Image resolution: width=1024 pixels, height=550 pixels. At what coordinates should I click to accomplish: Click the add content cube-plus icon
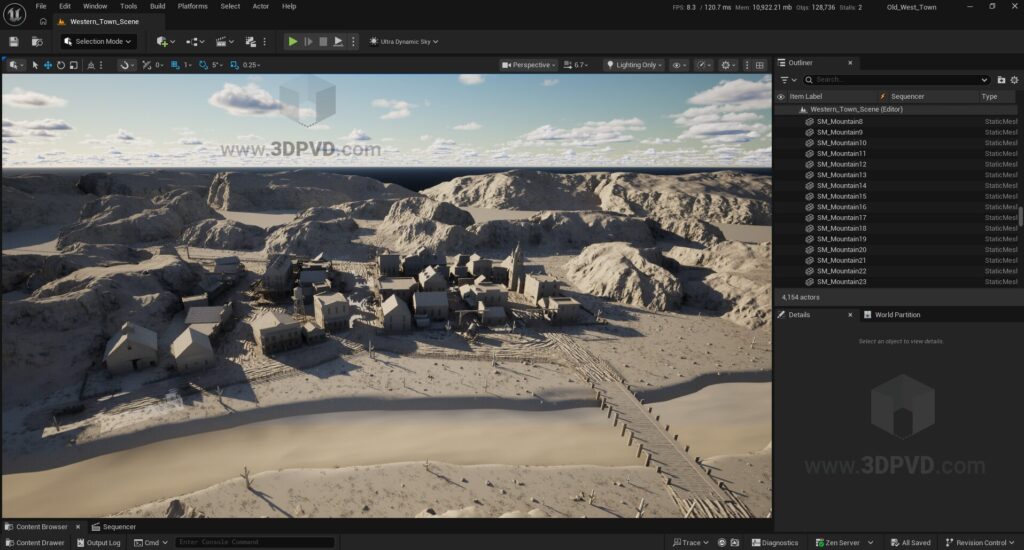[163, 41]
